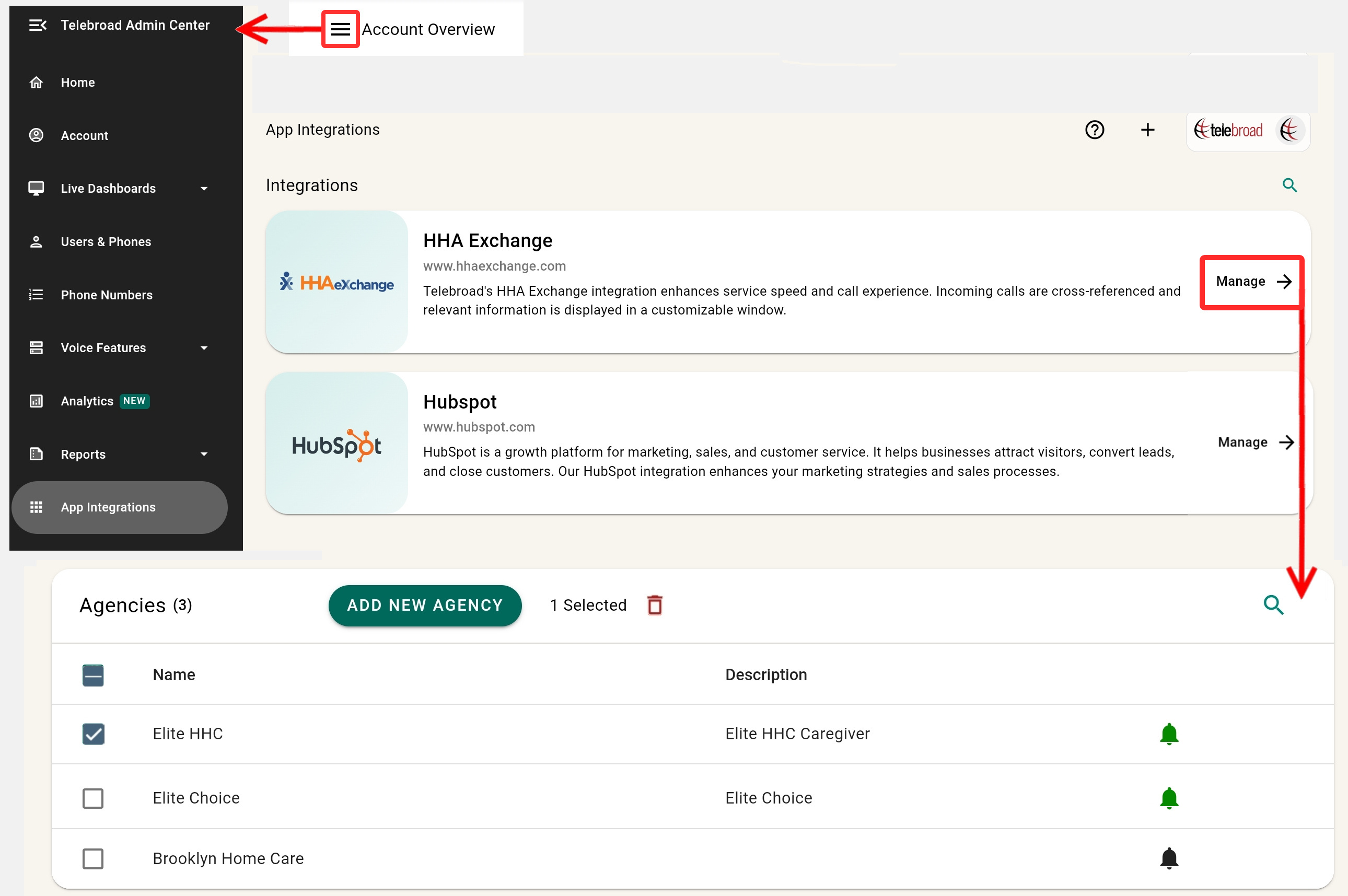The width and height of the screenshot is (1348, 896).
Task: Click the hamburger menu beside Account Overview
Action: point(340,29)
